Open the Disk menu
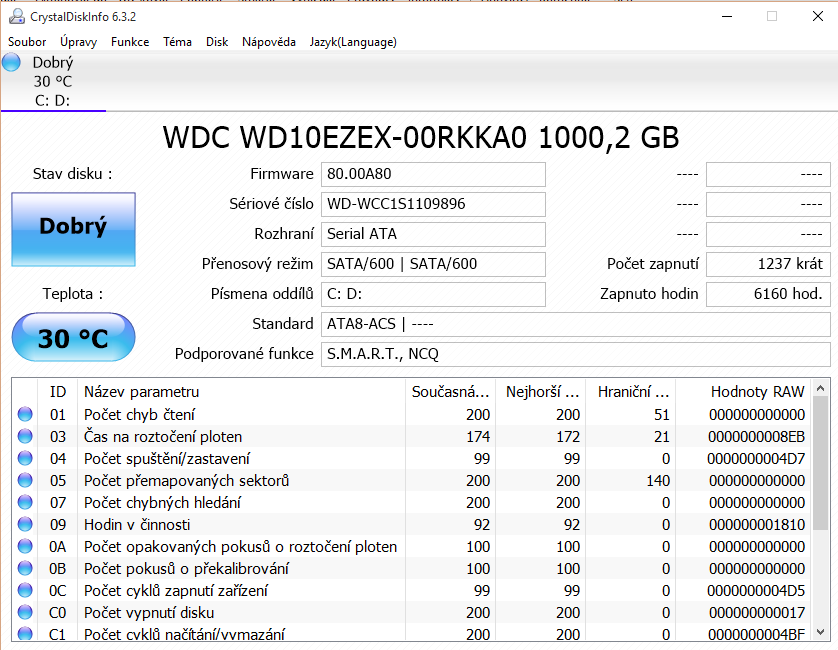Image resolution: width=838 pixels, height=650 pixels. [x=217, y=42]
